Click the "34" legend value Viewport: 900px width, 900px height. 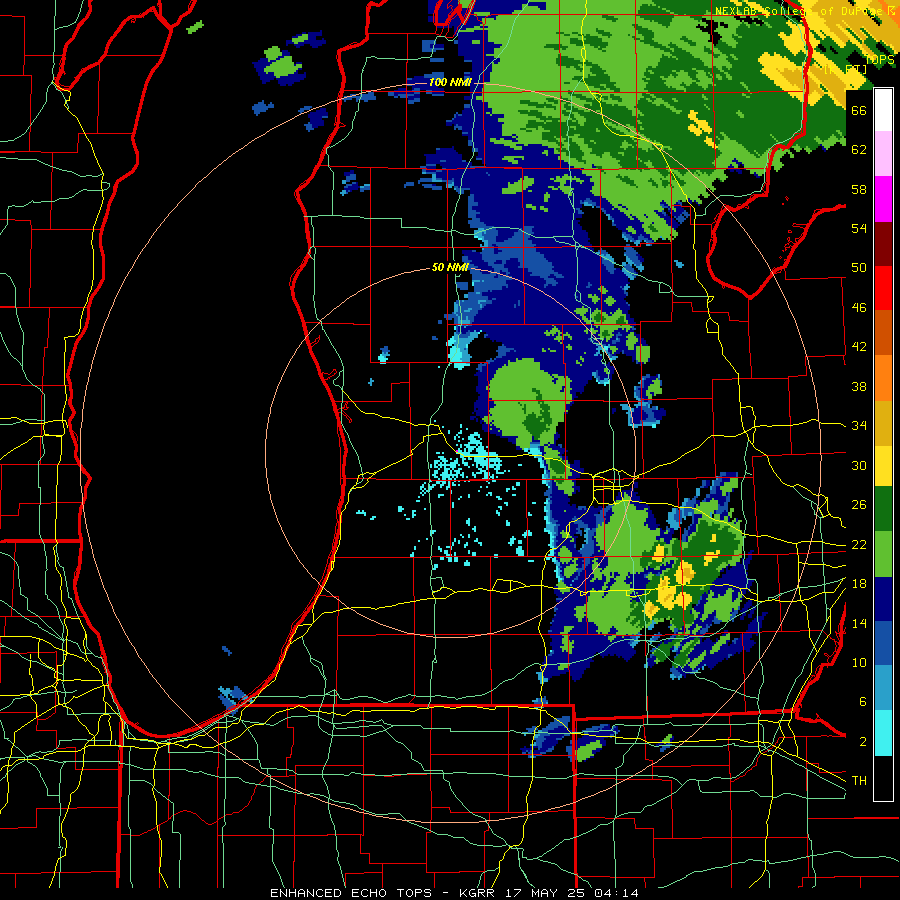(x=859, y=426)
